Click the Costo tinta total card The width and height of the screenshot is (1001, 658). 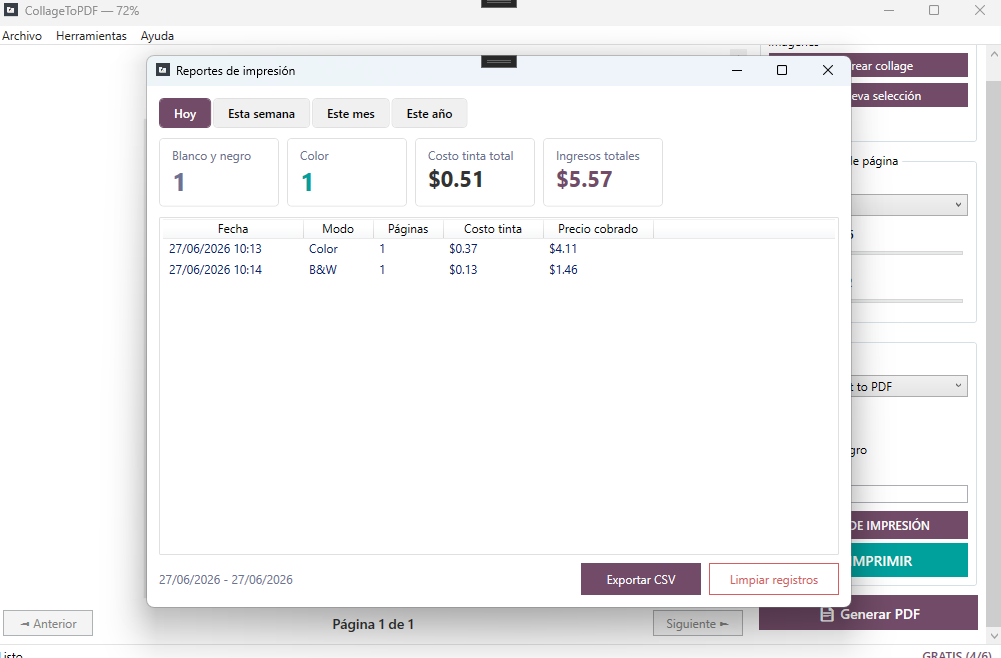(475, 172)
